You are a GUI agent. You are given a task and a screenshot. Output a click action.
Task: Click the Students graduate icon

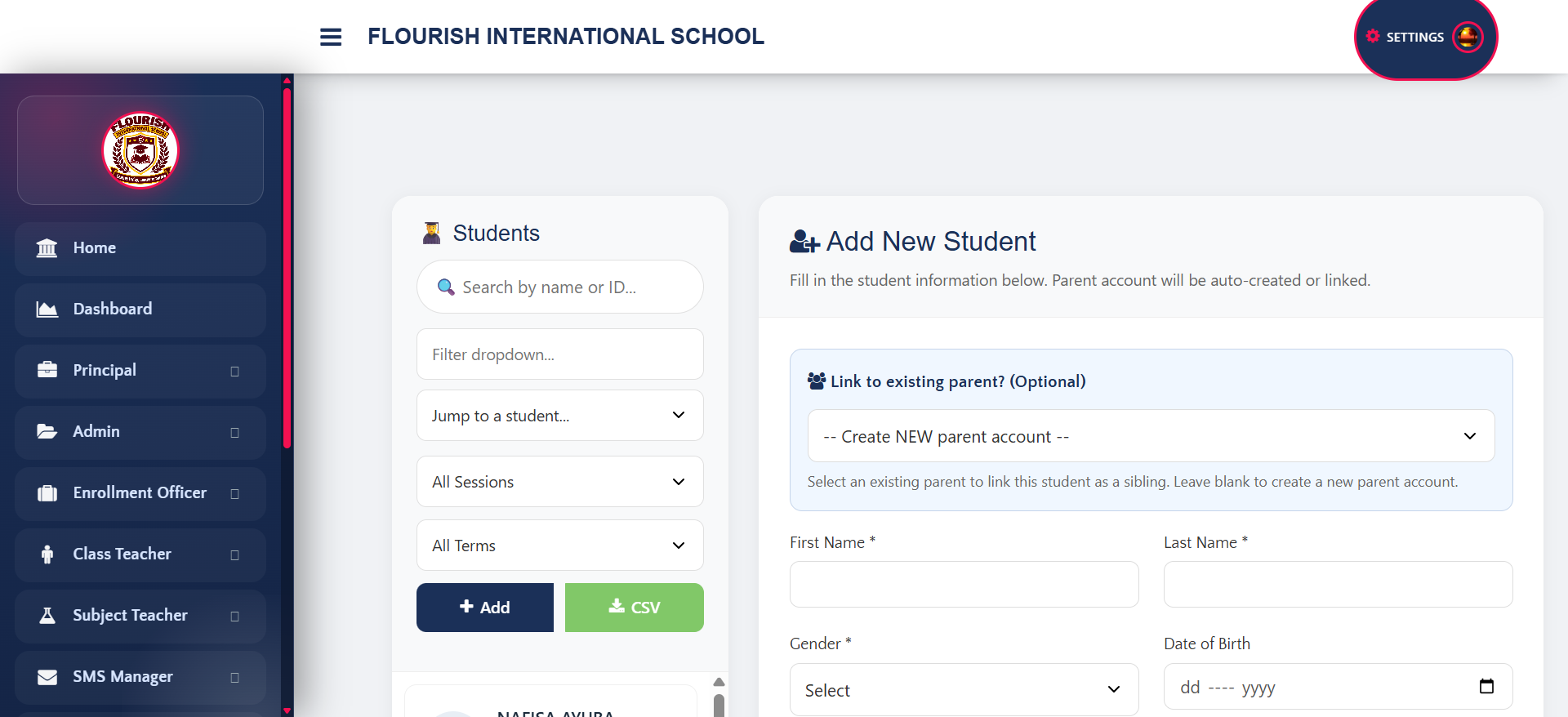(x=432, y=233)
